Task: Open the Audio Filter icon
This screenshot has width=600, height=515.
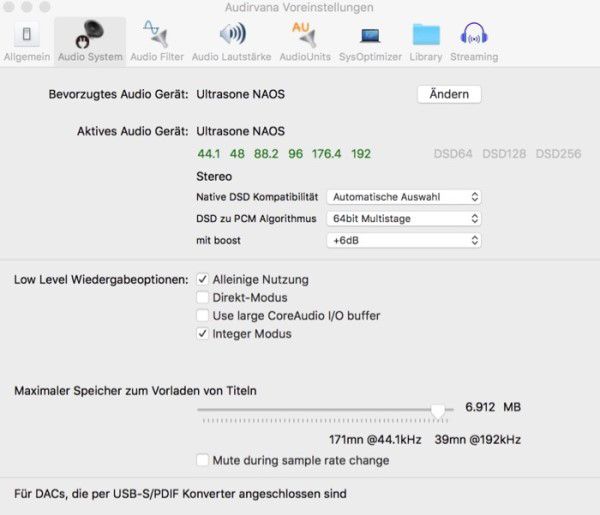Action: (157, 34)
